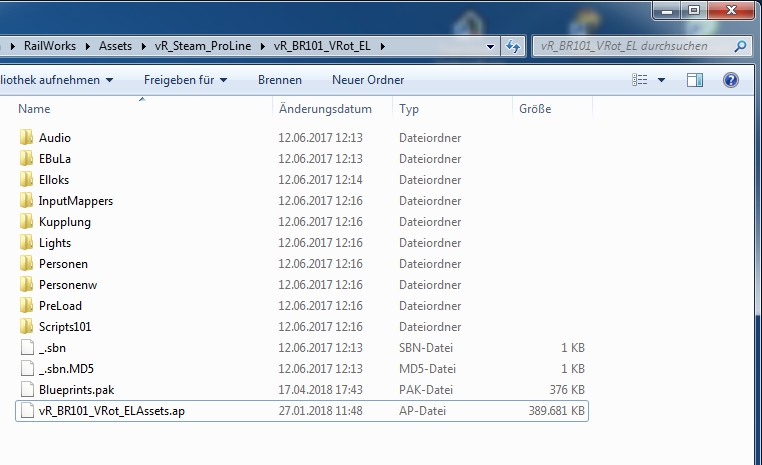
Task: Select the Blueprints.pak file icon
Action: (27, 389)
